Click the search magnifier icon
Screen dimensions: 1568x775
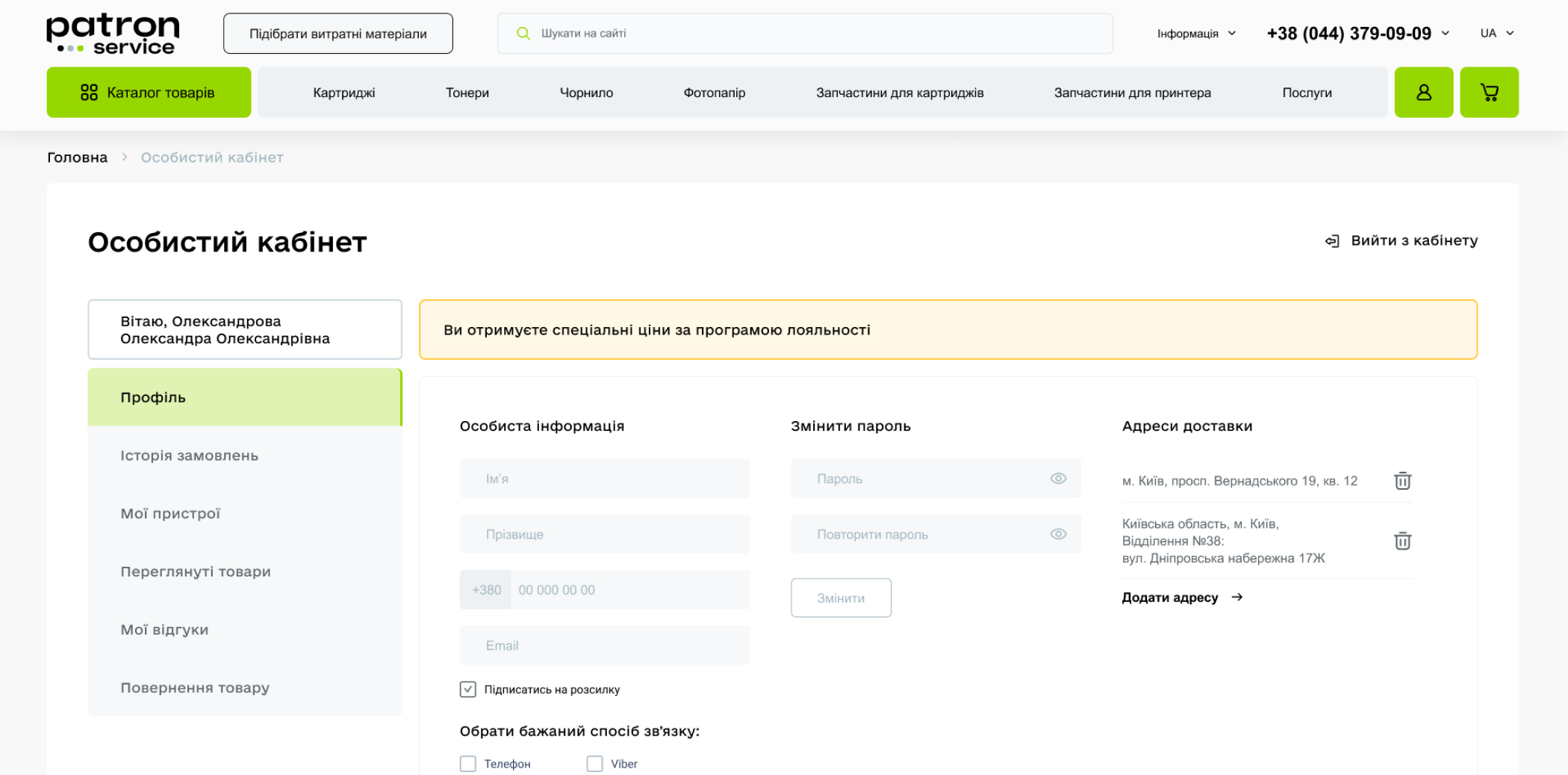523,34
